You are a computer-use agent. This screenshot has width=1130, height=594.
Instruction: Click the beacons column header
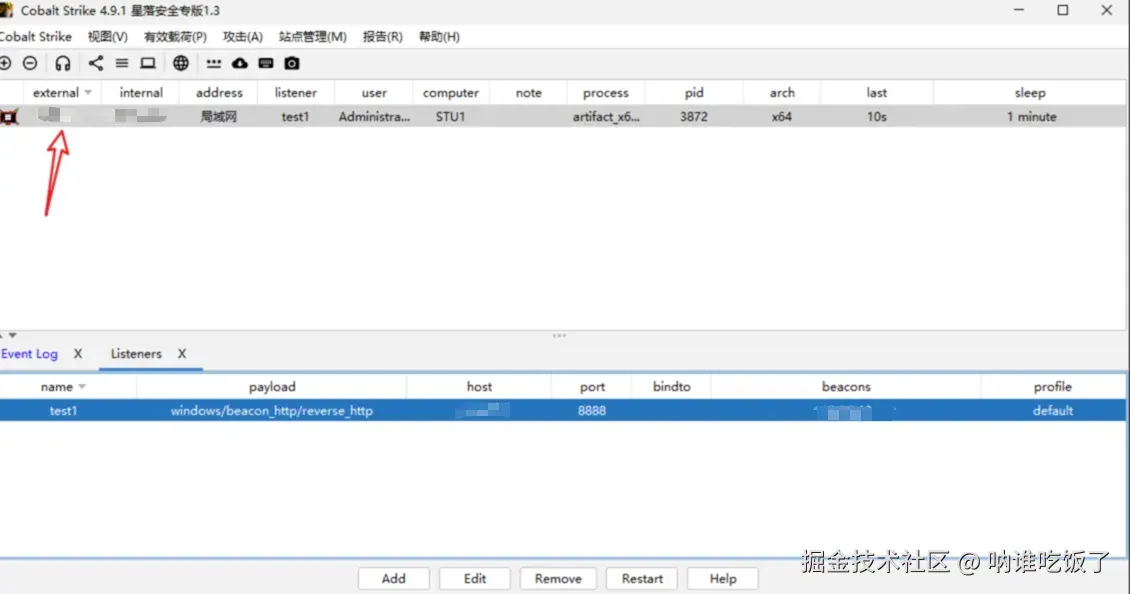click(846, 387)
